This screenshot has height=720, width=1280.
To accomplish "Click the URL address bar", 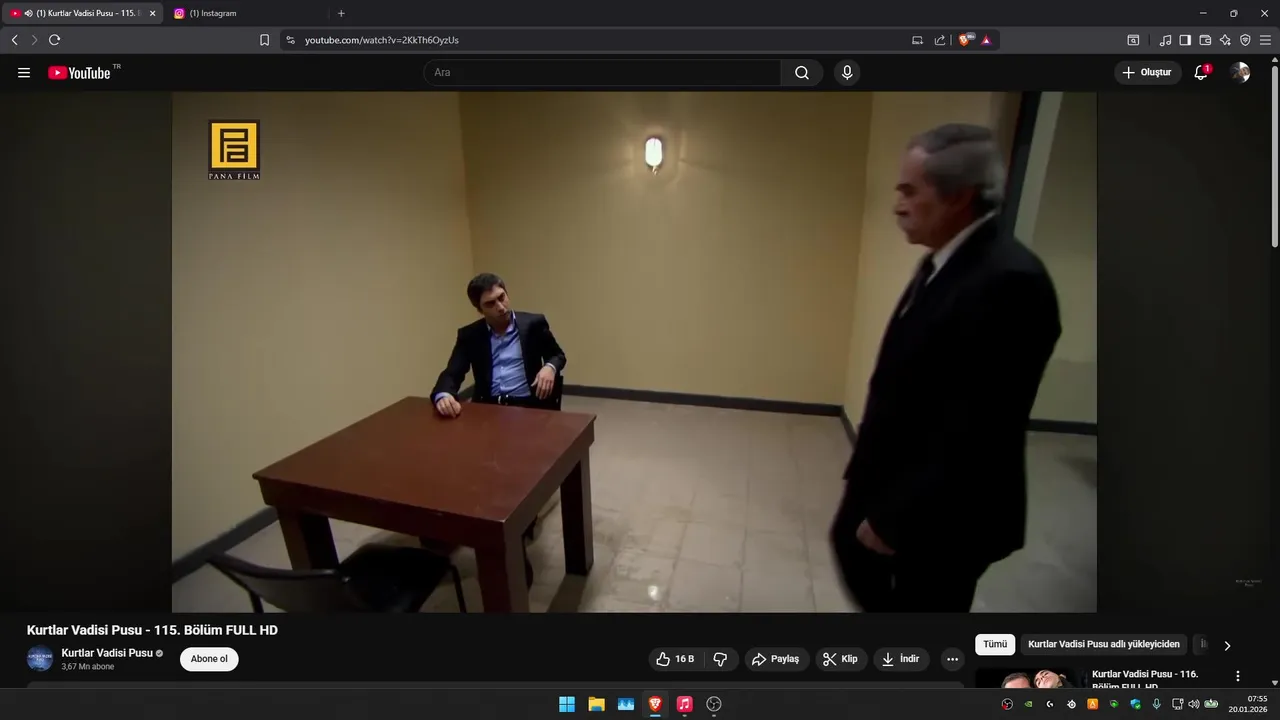I will pyautogui.click(x=600, y=40).
